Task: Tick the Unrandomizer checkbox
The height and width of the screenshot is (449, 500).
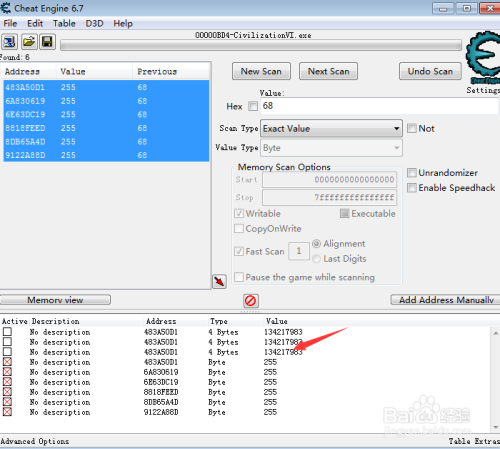Action: pos(412,173)
